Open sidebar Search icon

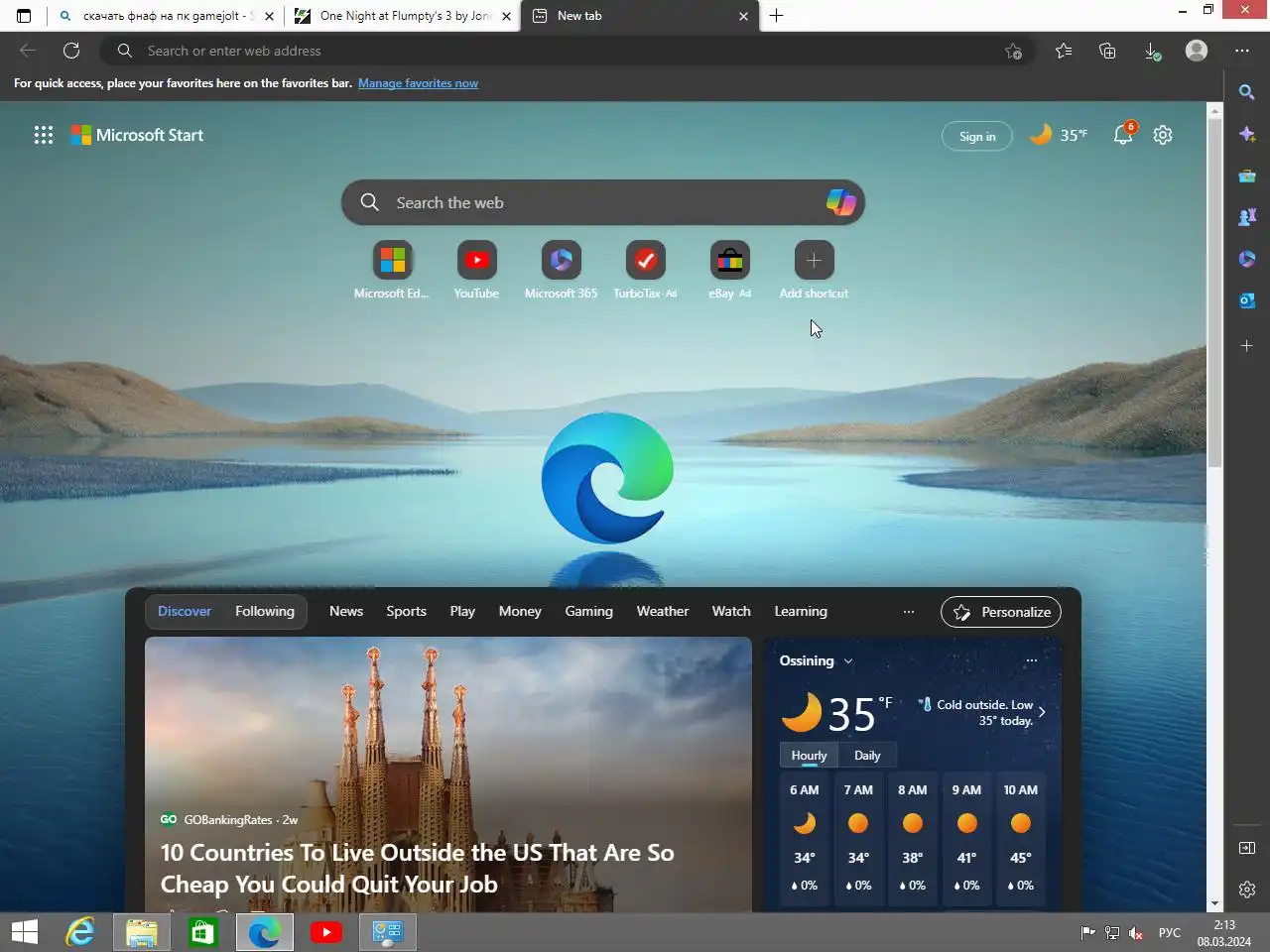click(1247, 92)
